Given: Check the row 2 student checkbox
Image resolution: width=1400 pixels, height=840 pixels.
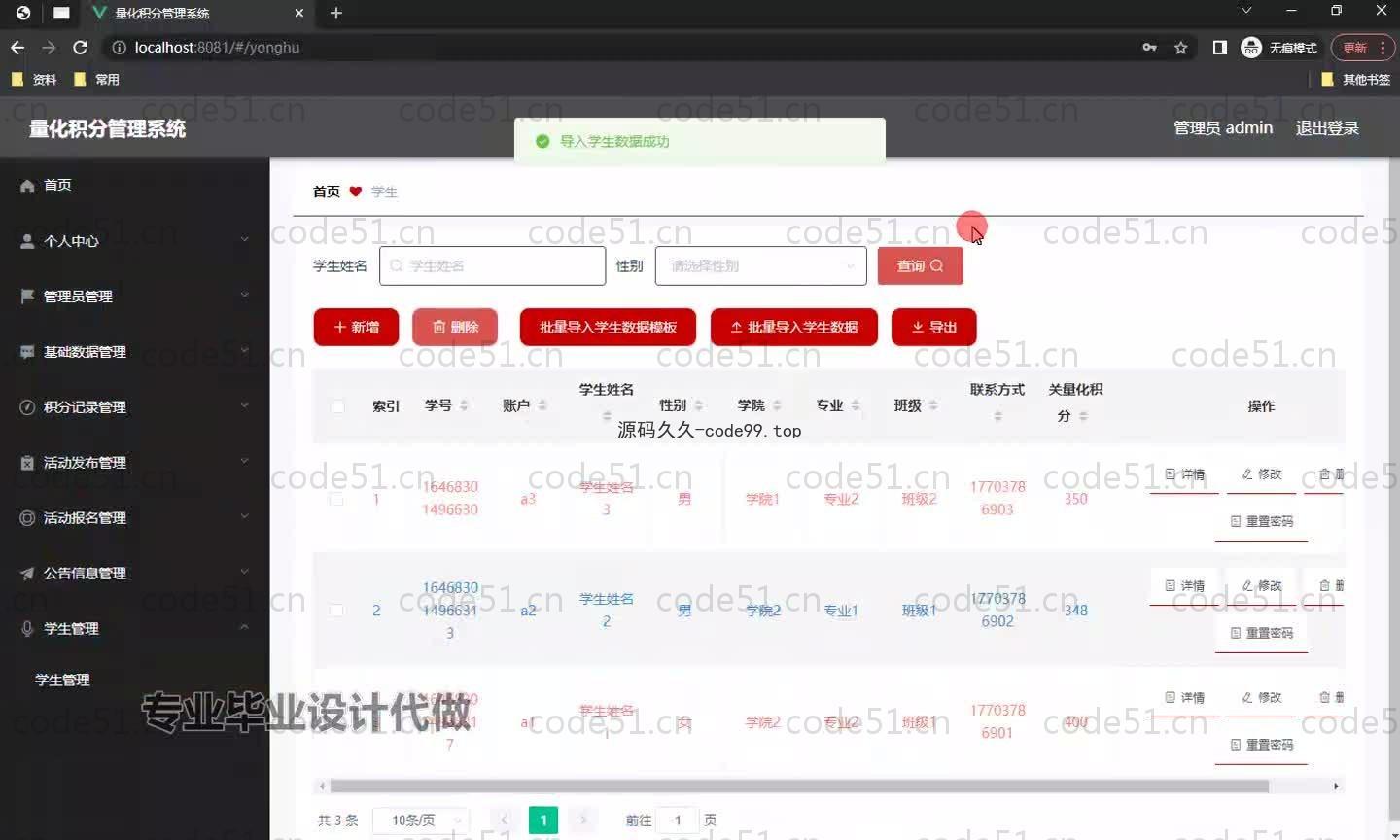Looking at the screenshot, I should pyautogui.click(x=336, y=611).
